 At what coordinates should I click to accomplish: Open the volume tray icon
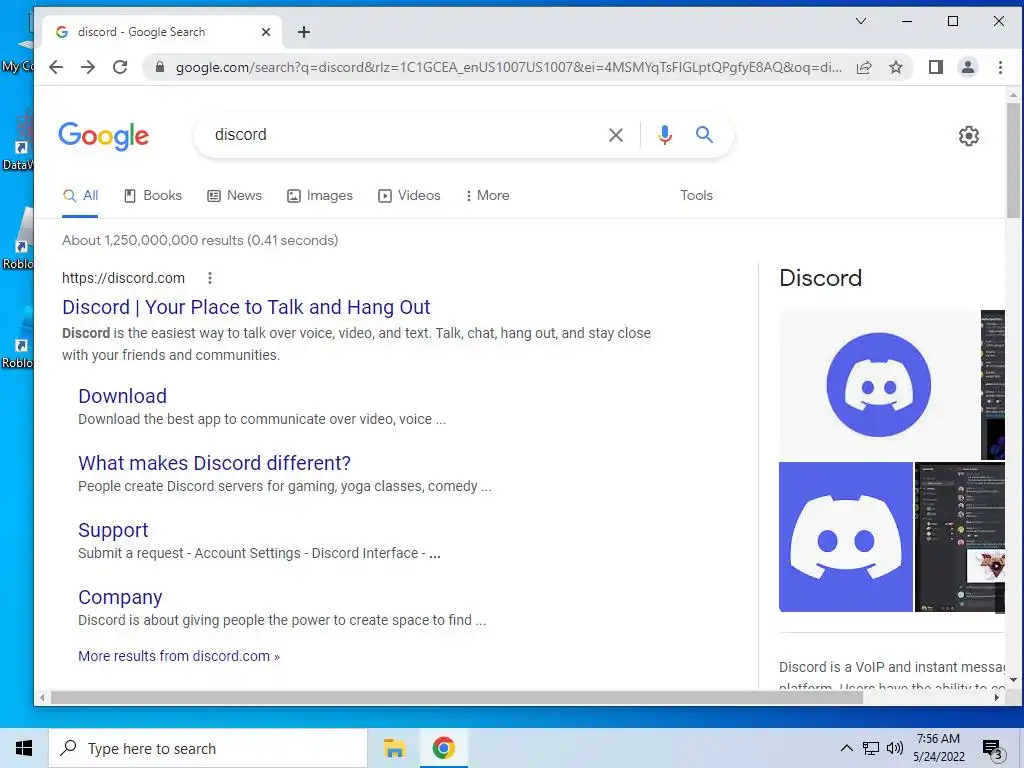(x=895, y=748)
